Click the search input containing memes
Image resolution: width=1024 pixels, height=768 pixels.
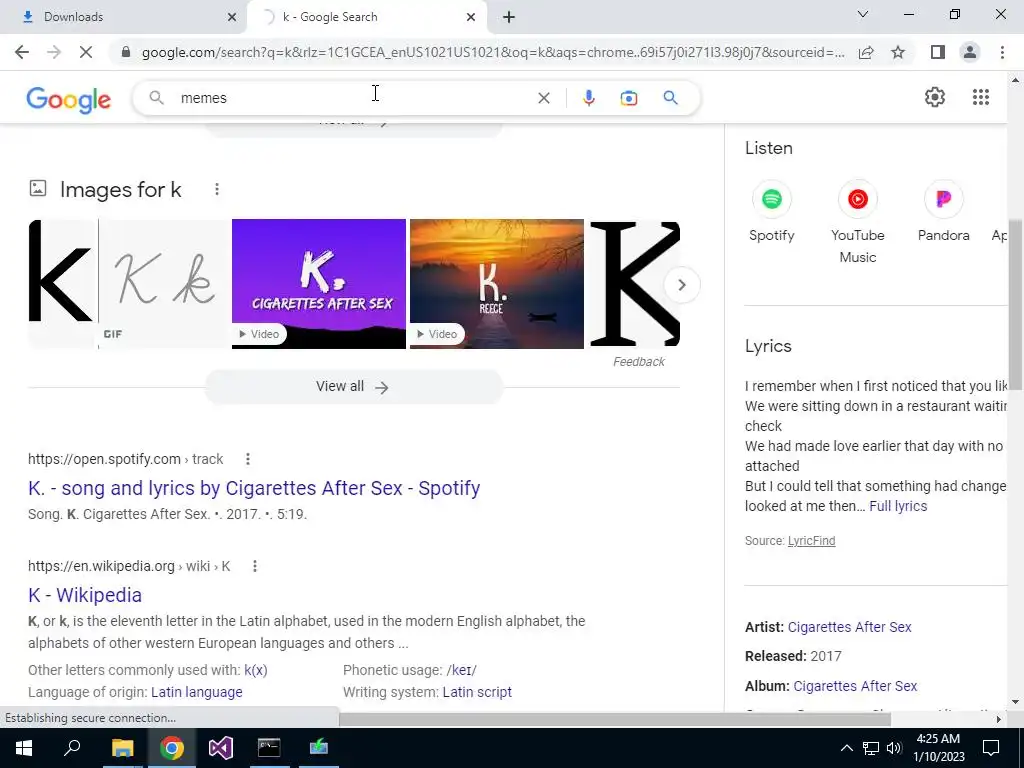coord(353,98)
